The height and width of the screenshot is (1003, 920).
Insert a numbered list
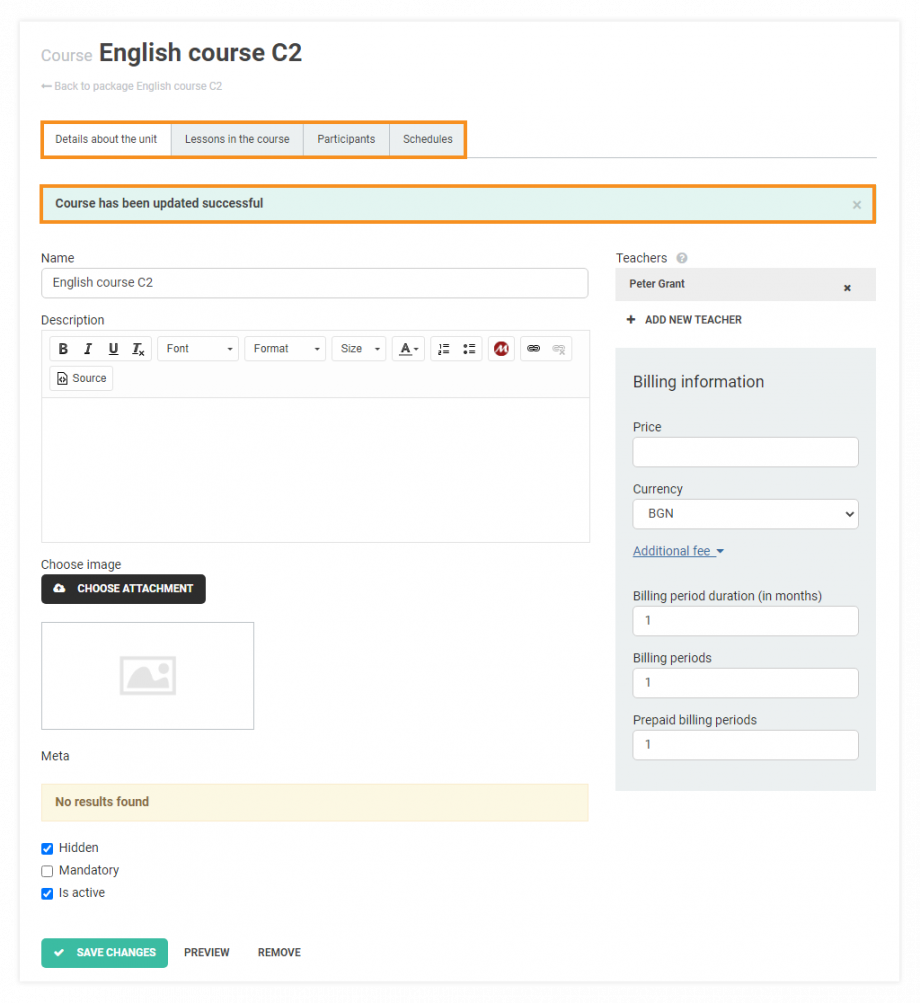444,349
